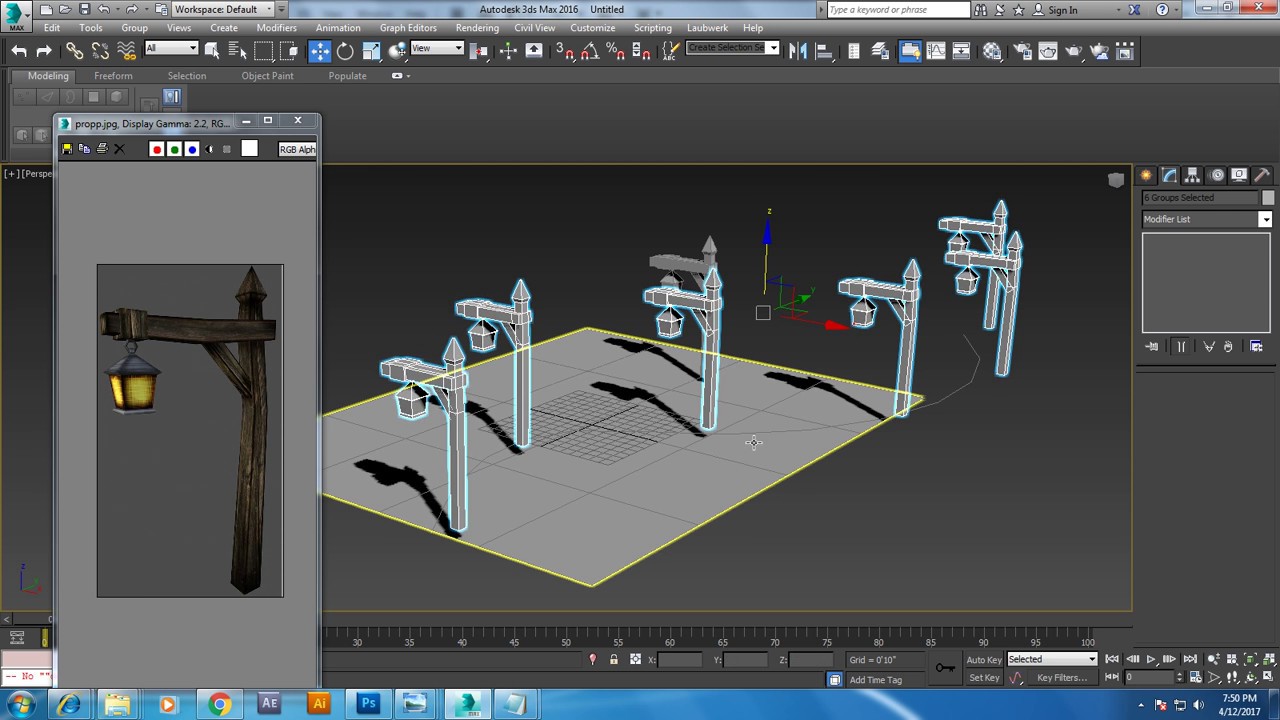The height and width of the screenshot is (720, 1280).
Task: Open the Curve Editor
Action: tap(935, 51)
